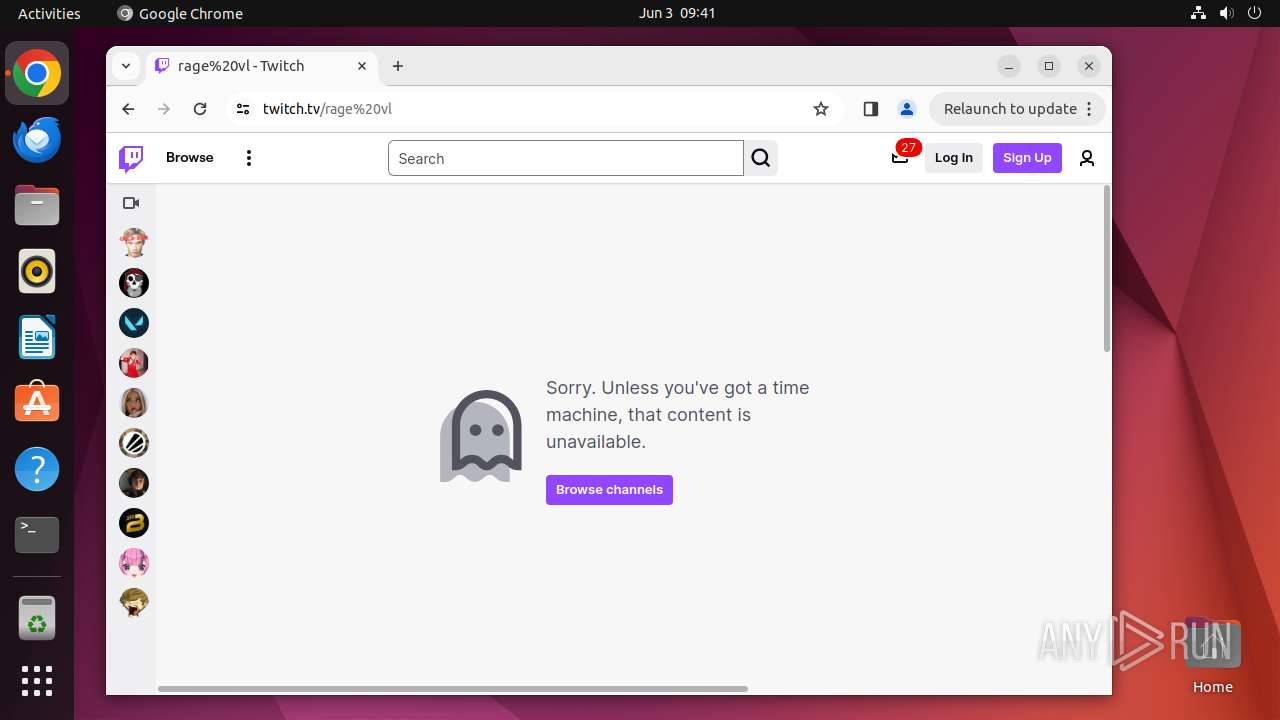Open the striped-circle logo channel

coord(134,443)
